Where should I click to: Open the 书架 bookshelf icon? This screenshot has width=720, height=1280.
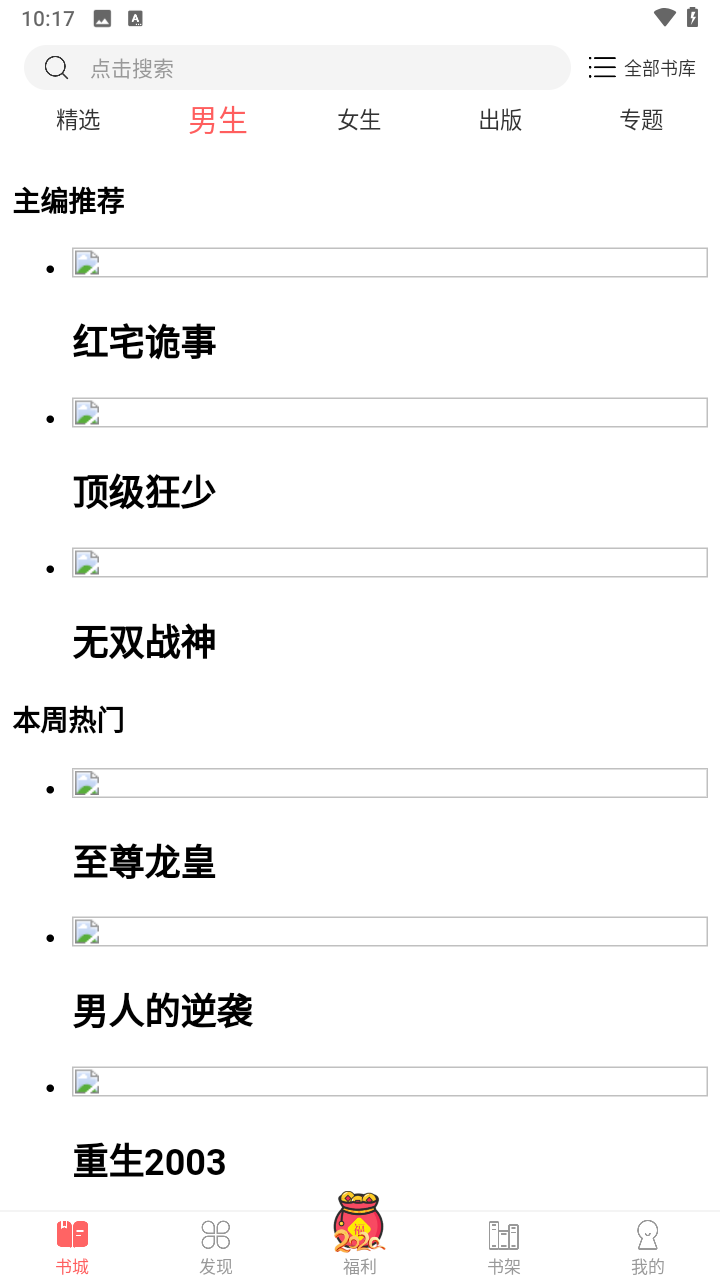pos(504,1236)
